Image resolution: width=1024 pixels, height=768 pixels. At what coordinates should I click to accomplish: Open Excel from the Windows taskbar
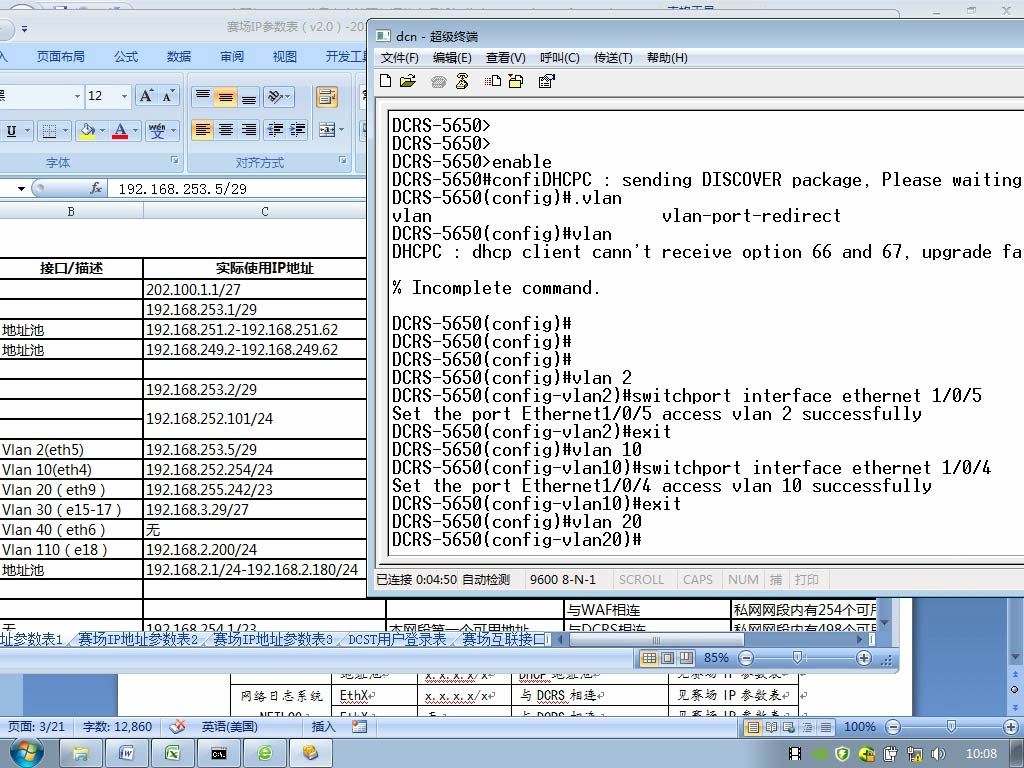(x=172, y=753)
